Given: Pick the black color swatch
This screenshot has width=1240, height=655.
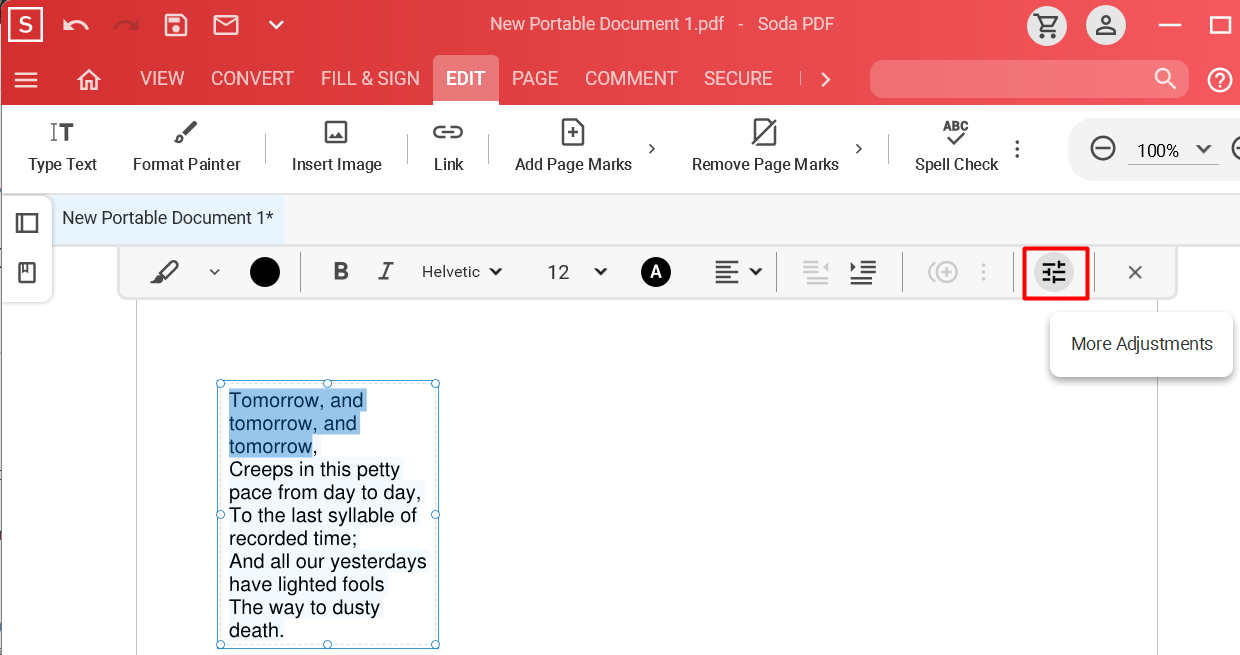Looking at the screenshot, I should tap(265, 271).
